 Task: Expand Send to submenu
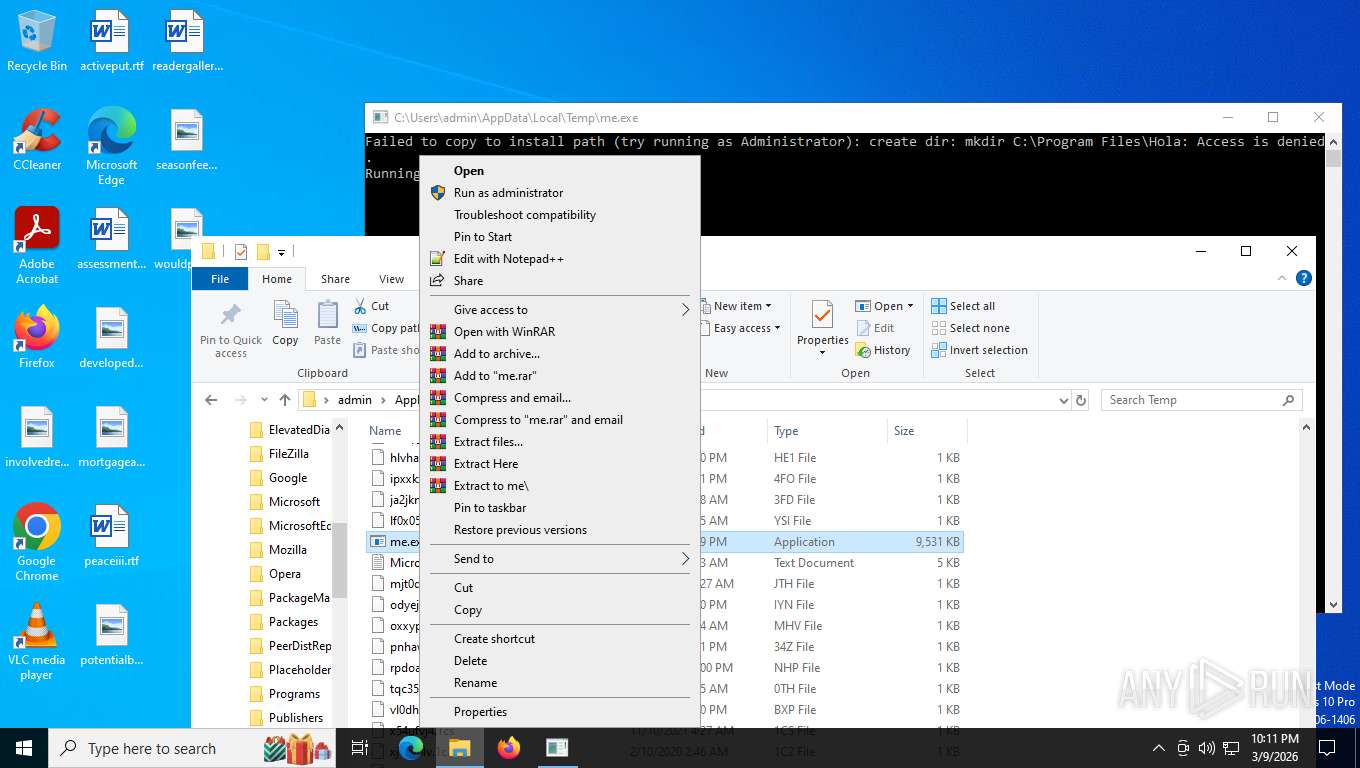pyautogui.click(x=559, y=559)
